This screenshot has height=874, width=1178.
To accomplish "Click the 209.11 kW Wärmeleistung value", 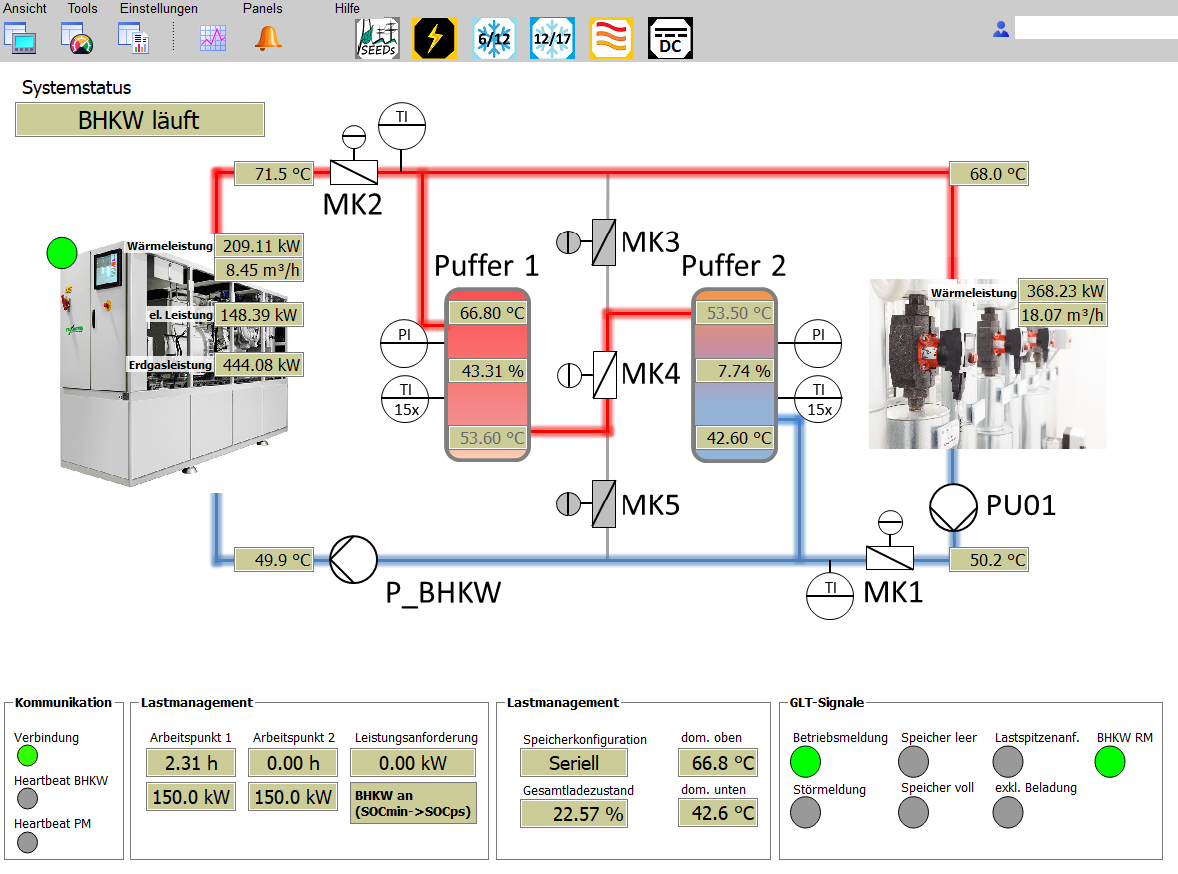I will tap(260, 246).
